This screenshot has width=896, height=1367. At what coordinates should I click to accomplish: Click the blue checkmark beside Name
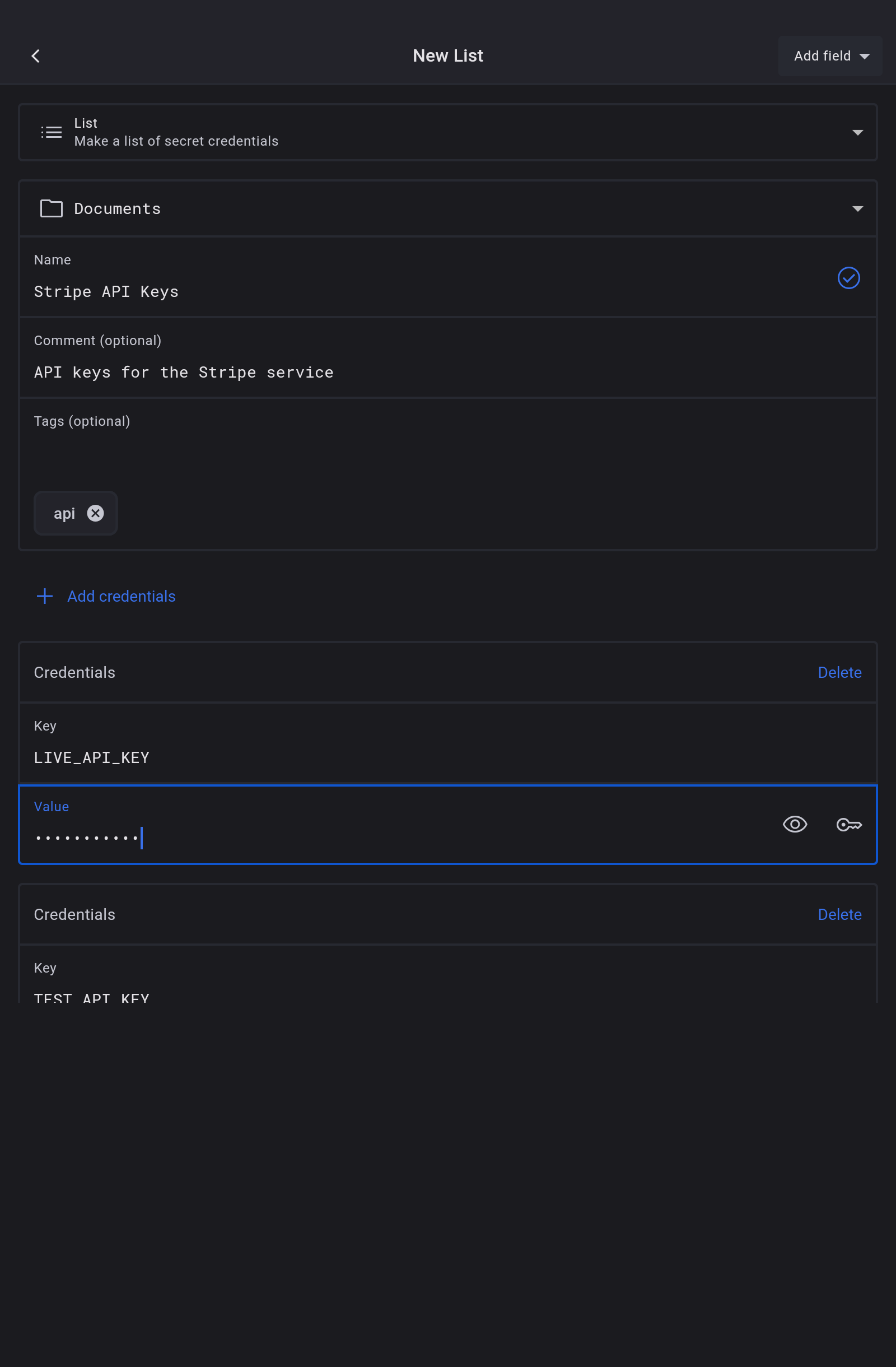(x=848, y=278)
